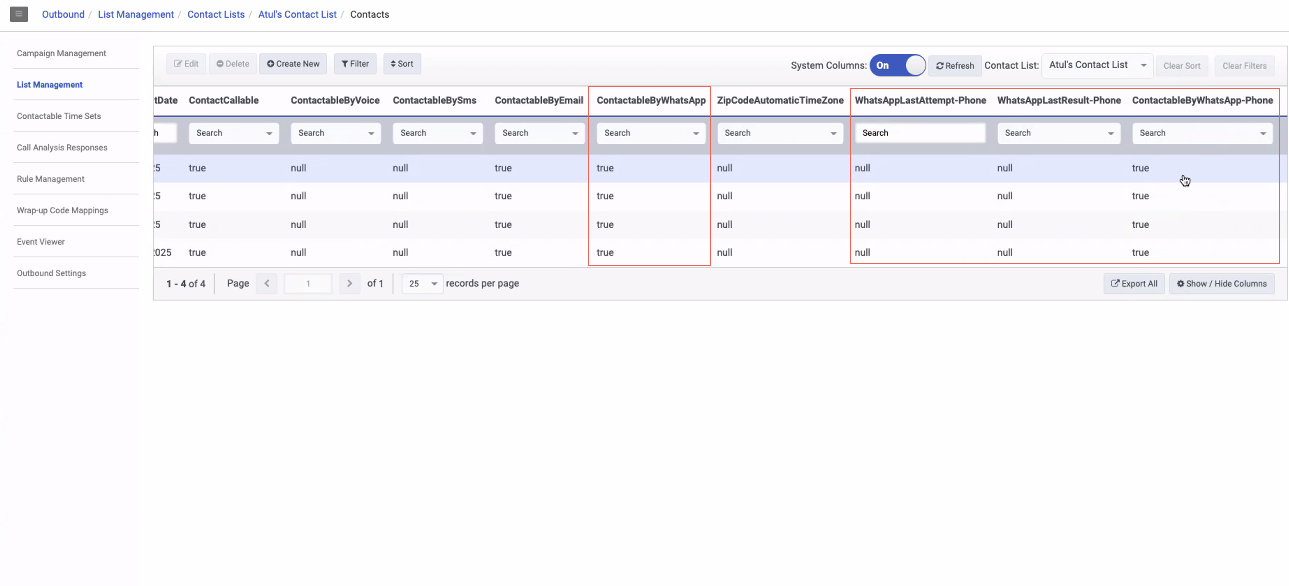Click the hamburger menu icon
Viewport: 1289px width, 586px height.
tap(19, 14)
